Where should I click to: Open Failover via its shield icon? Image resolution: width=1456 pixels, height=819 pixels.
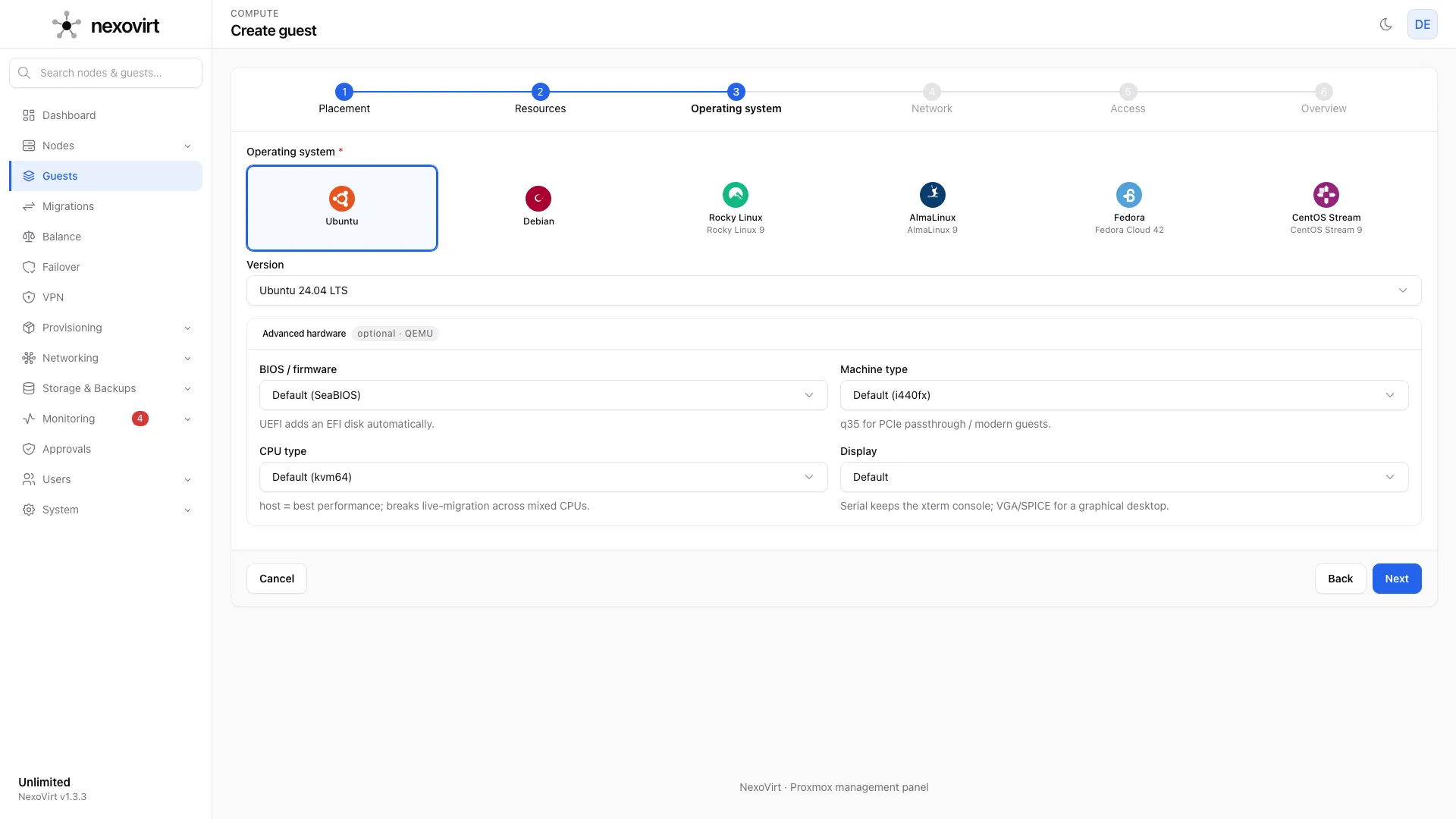(x=29, y=267)
